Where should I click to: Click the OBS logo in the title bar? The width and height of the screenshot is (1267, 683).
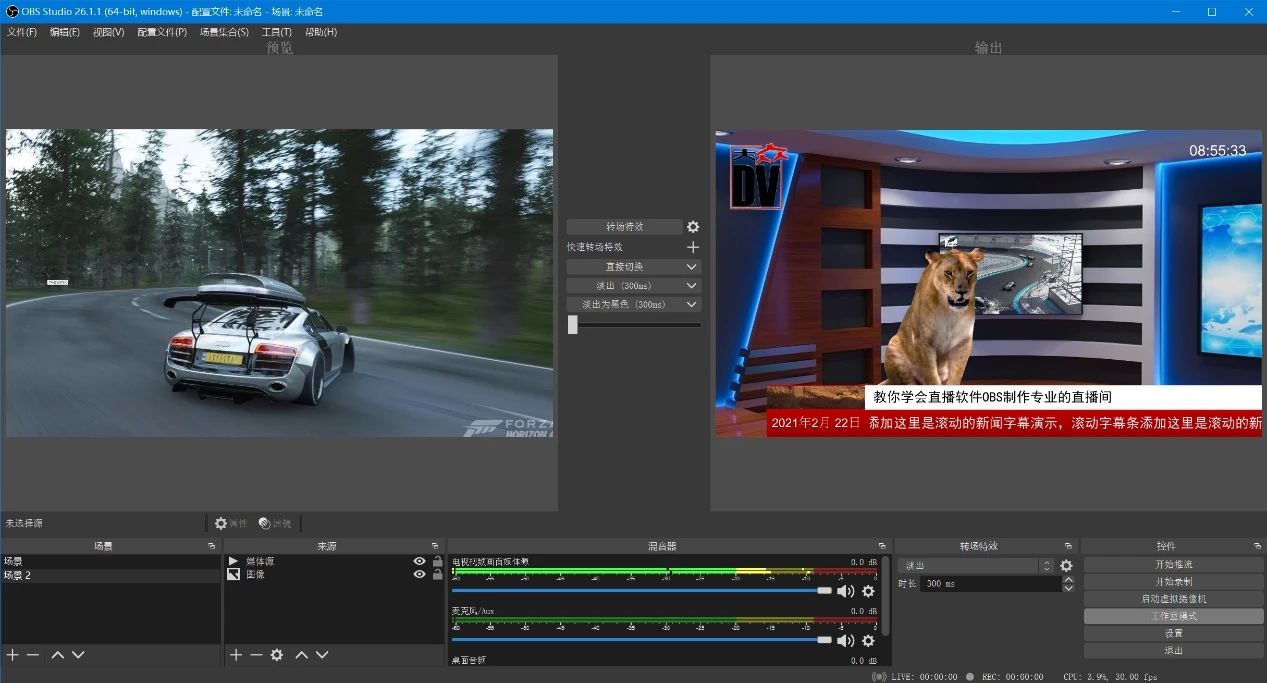[10, 11]
